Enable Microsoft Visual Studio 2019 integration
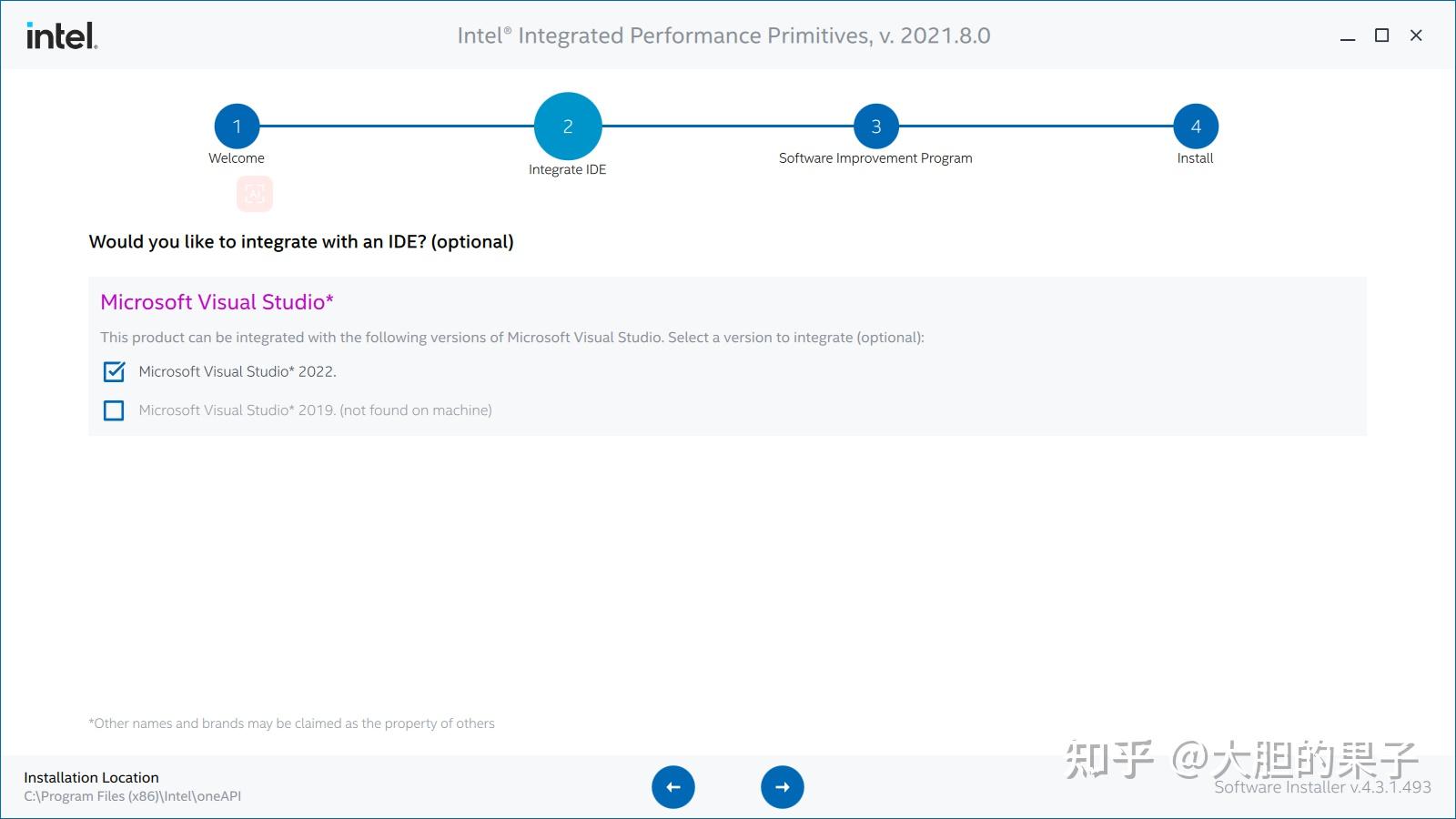This screenshot has width=1456, height=819. [113, 410]
